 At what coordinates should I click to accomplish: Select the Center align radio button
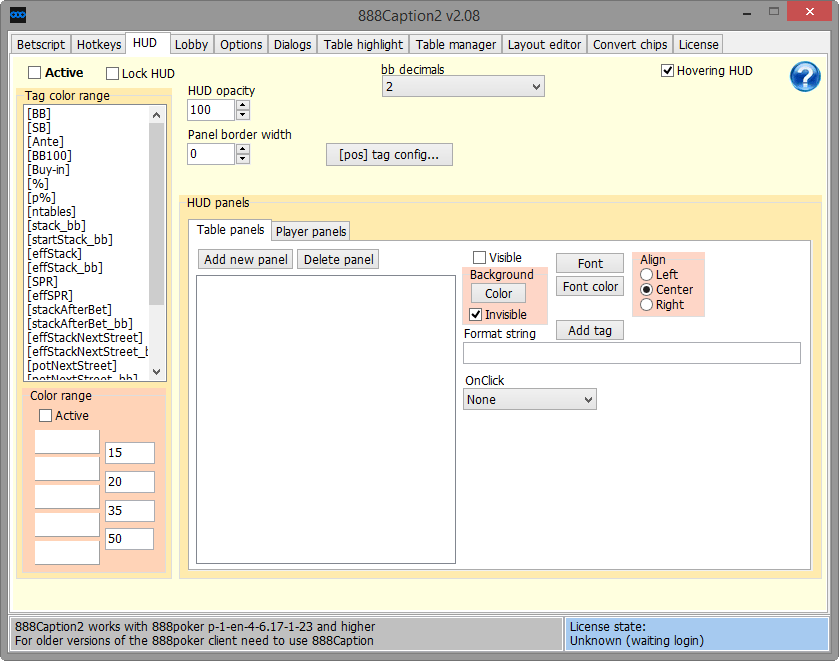pyautogui.click(x=646, y=290)
